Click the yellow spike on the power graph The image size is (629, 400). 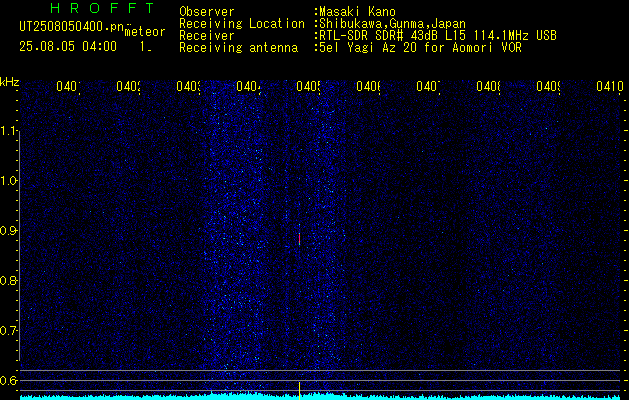click(299, 390)
